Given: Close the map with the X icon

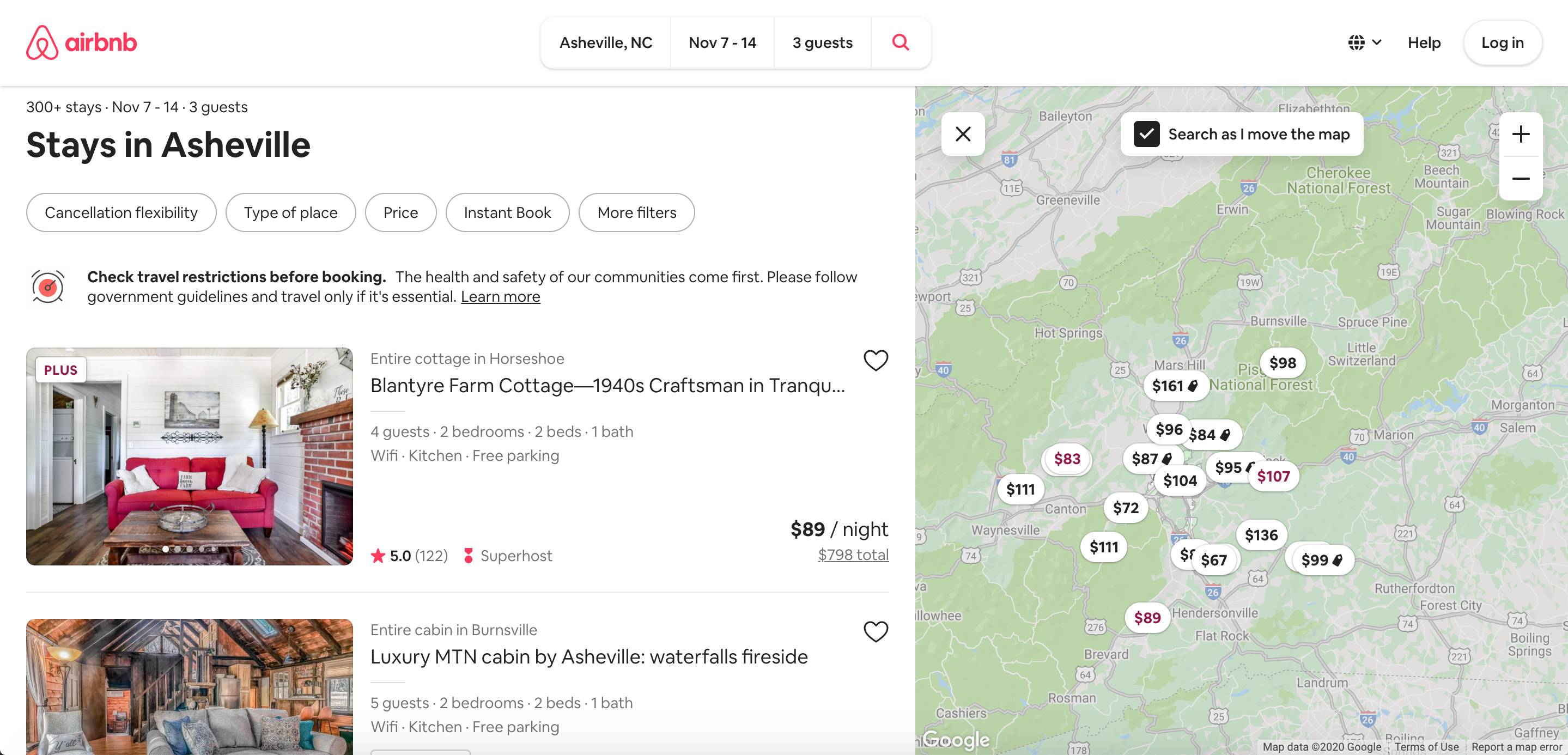Looking at the screenshot, I should pyautogui.click(x=962, y=134).
